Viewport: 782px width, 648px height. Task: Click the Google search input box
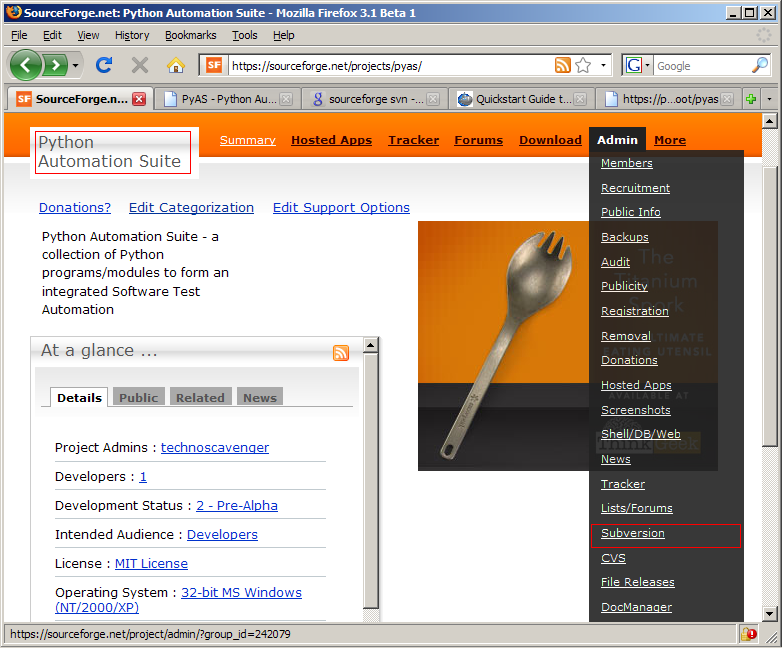(702, 65)
